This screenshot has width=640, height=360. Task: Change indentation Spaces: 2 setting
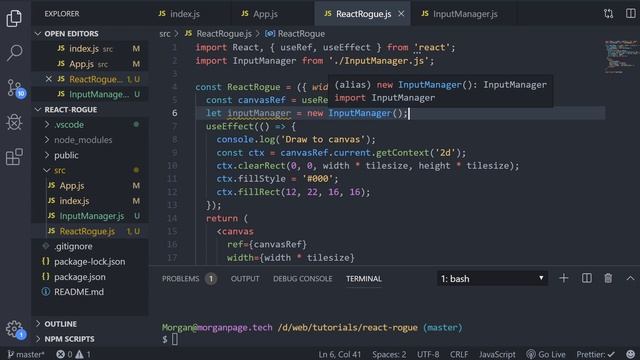tap(389, 354)
